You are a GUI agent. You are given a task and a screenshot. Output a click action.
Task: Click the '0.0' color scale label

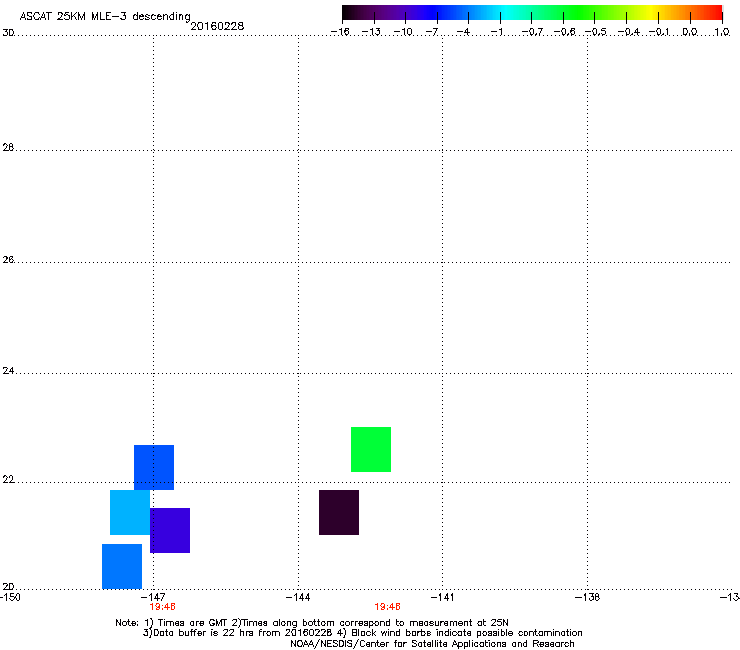(690, 32)
